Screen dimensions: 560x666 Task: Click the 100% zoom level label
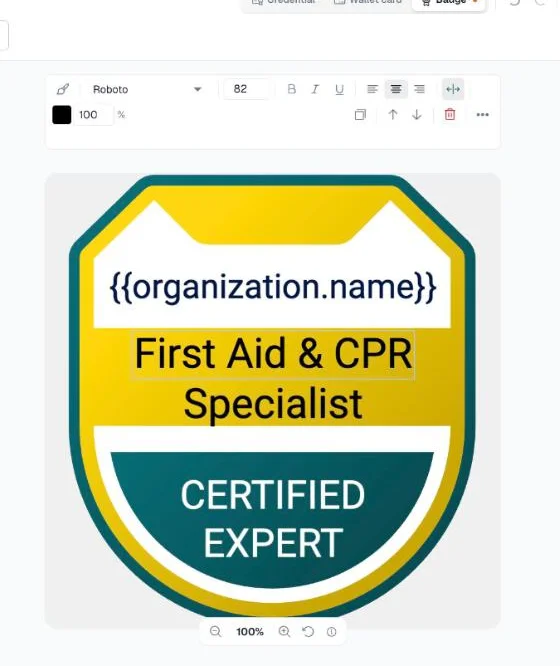(250, 632)
